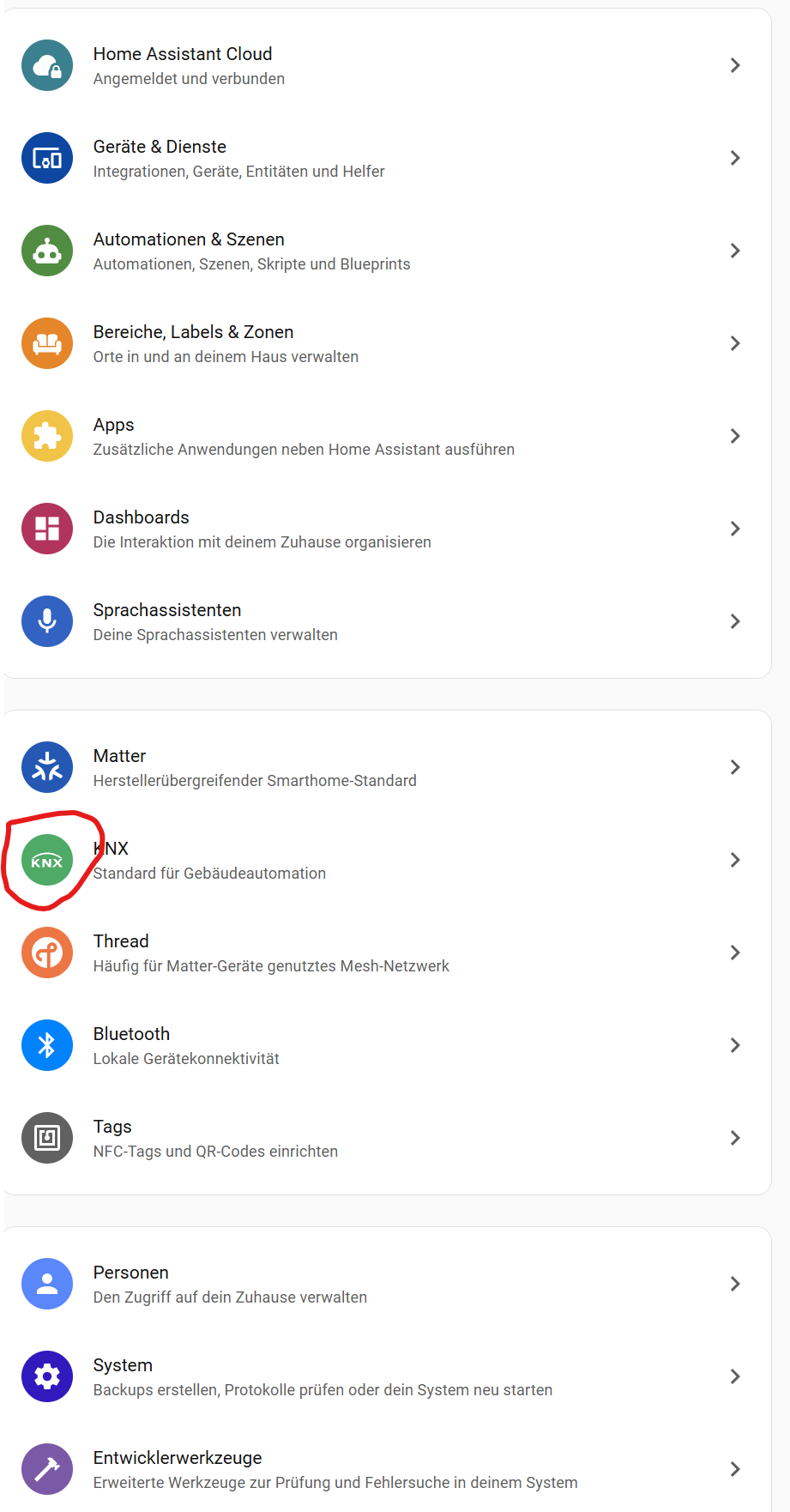Click the orange Thread network icon
790x1512 pixels.
coord(47,953)
